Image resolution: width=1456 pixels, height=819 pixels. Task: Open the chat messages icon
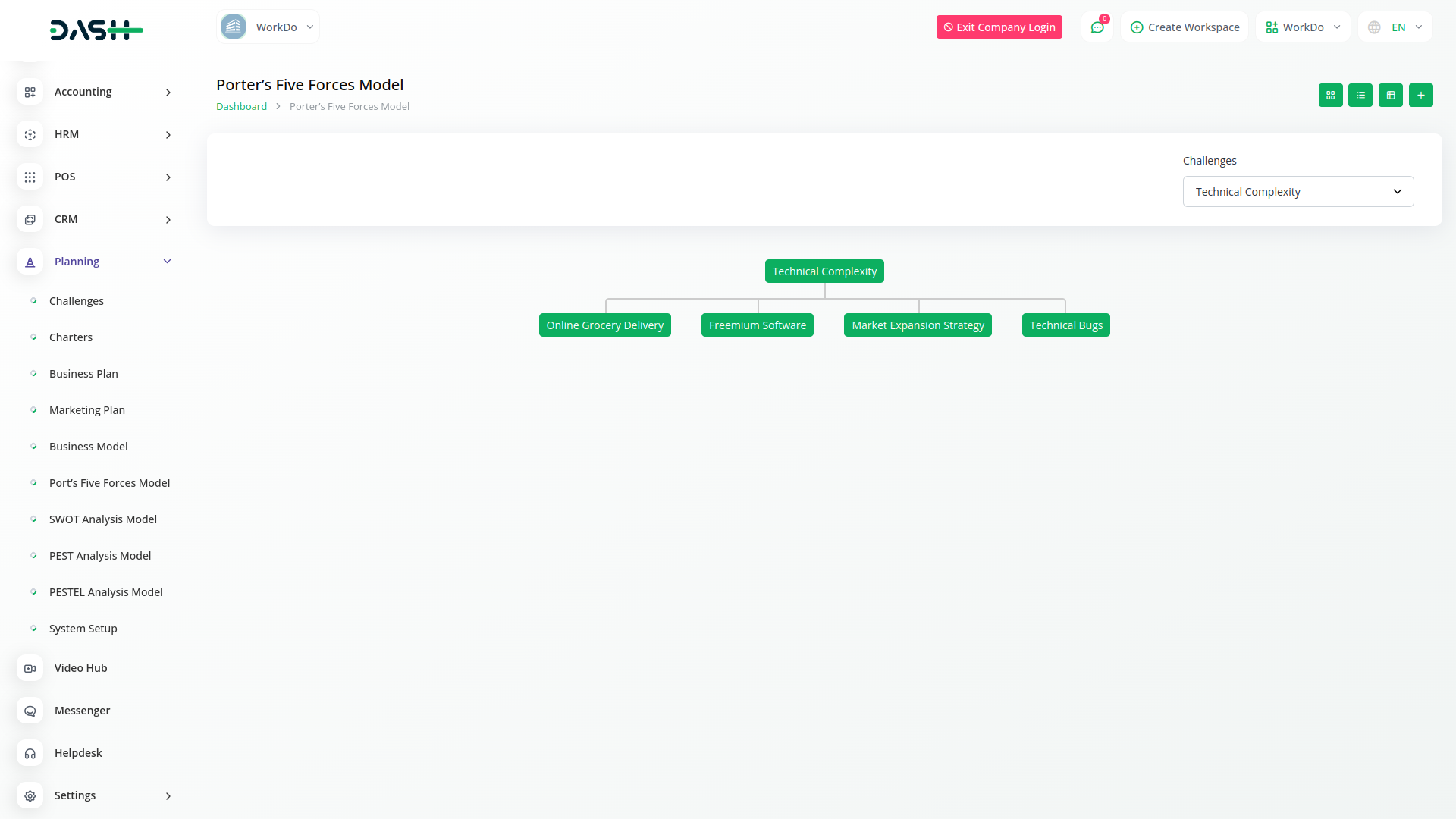(1097, 27)
